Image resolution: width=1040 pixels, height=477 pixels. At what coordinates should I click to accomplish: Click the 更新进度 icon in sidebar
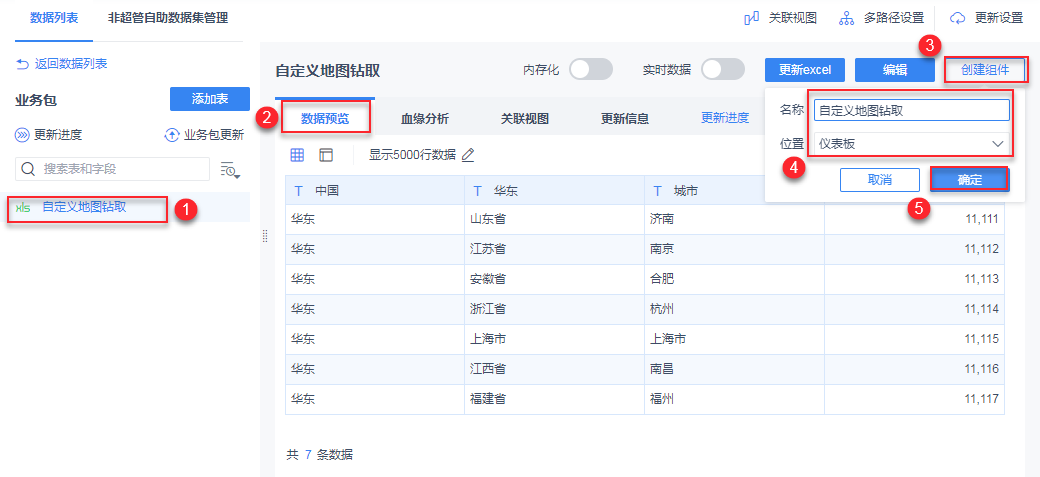pyautogui.click(x=22, y=135)
